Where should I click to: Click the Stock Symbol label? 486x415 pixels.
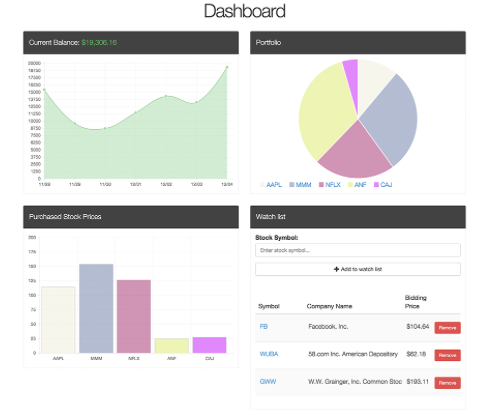276,238
